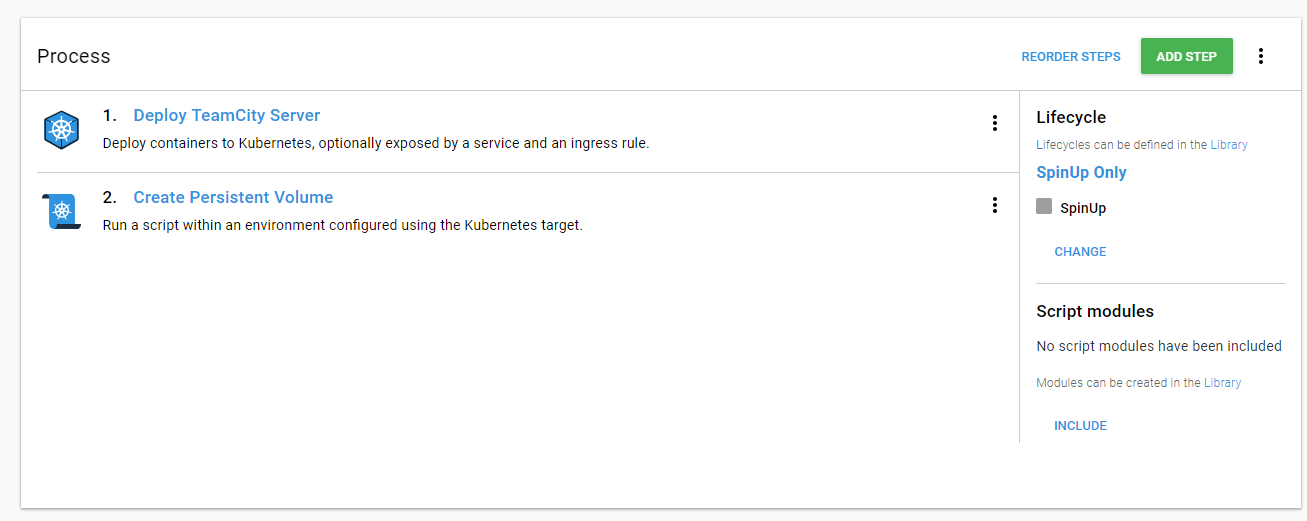Open the Process overflow menu beside Add Step
Screen dimensions: 1307x521
(x=1261, y=56)
